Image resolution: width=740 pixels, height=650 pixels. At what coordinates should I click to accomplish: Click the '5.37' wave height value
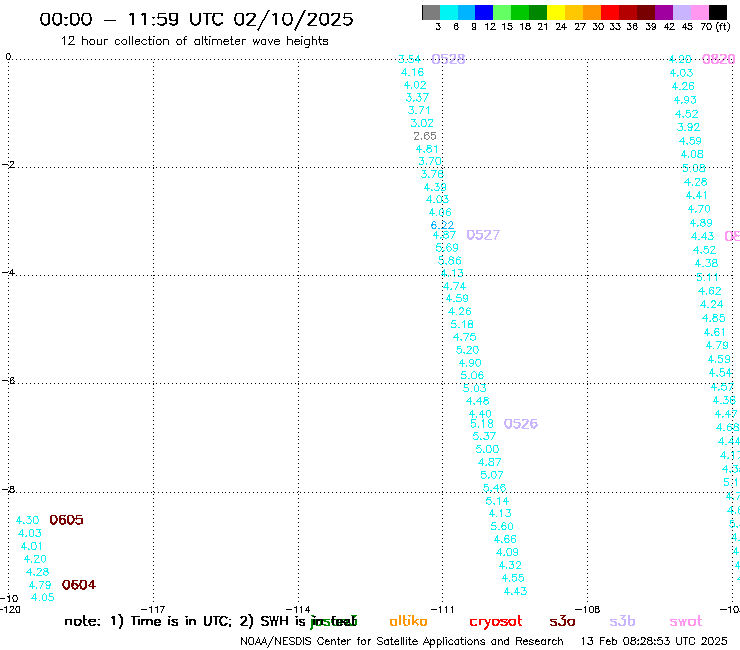pyautogui.click(x=484, y=436)
